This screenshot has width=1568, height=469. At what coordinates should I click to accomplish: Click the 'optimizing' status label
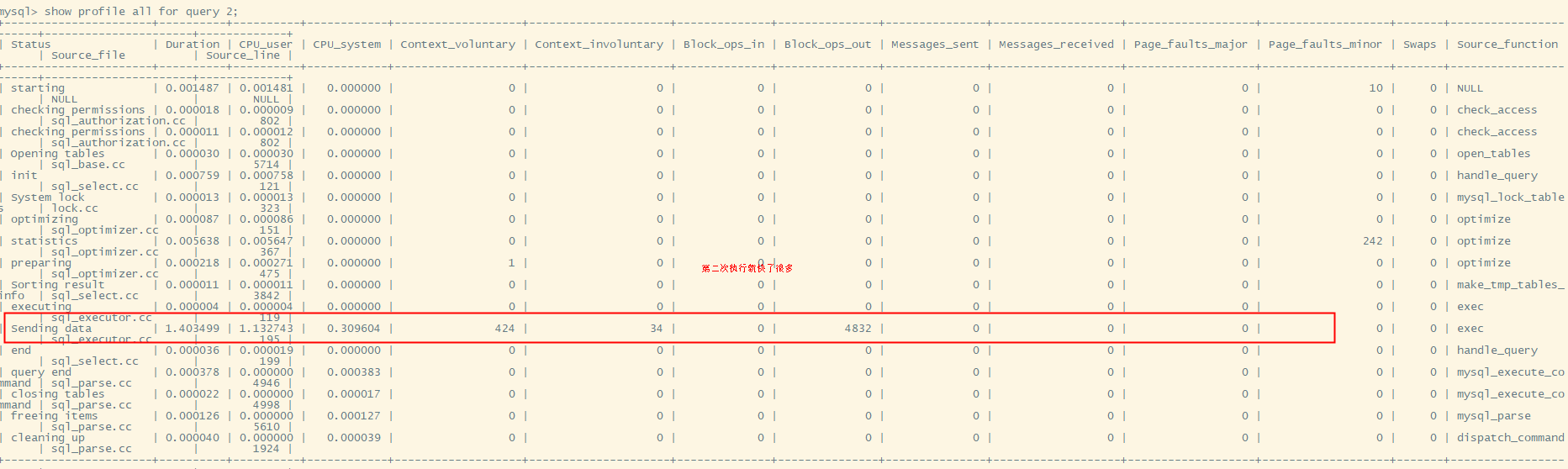click(45, 219)
